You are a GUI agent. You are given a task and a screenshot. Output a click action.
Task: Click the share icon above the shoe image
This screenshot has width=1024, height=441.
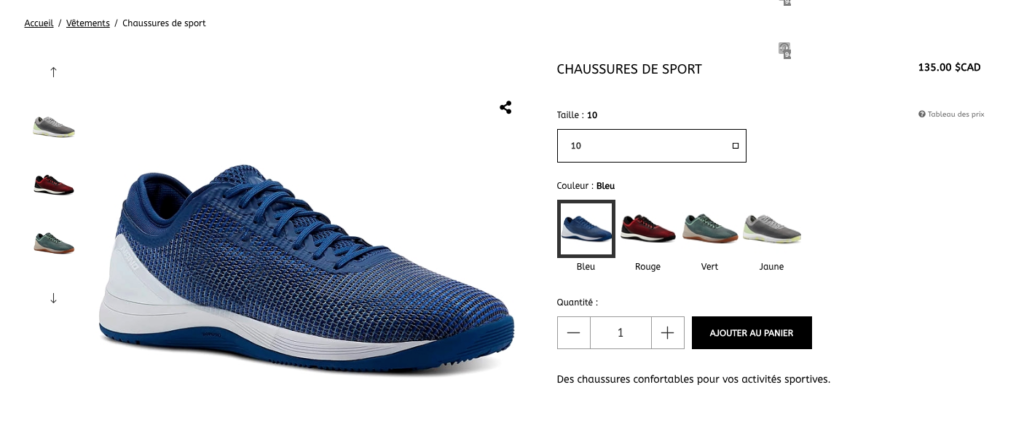click(505, 107)
